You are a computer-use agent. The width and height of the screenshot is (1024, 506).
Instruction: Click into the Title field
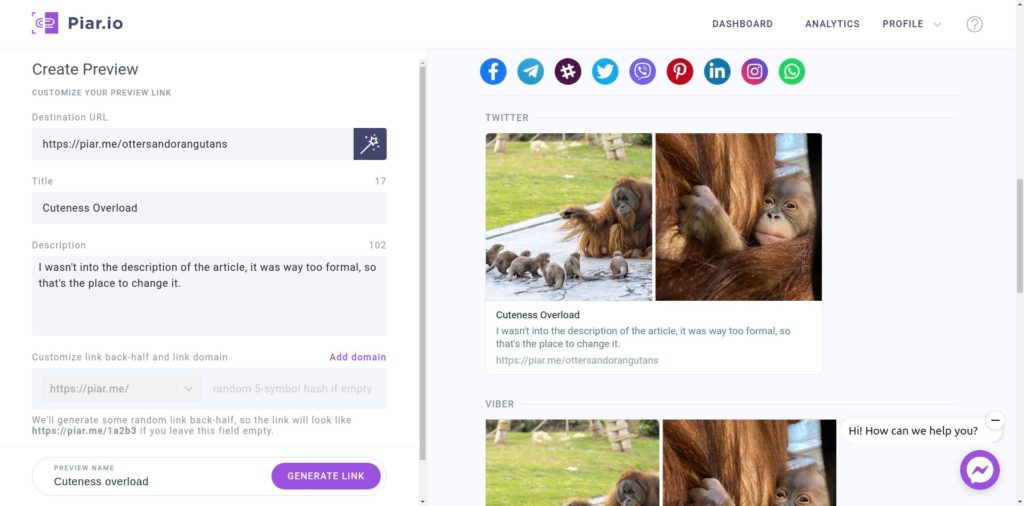tap(209, 208)
